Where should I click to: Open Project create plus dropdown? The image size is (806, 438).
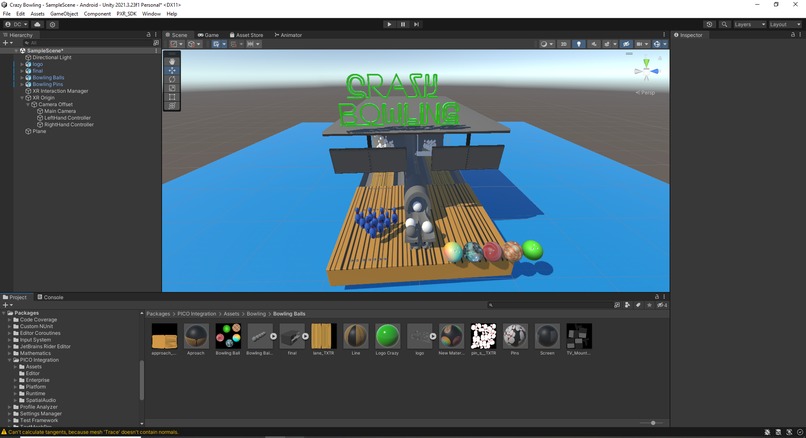click(x=8, y=305)
